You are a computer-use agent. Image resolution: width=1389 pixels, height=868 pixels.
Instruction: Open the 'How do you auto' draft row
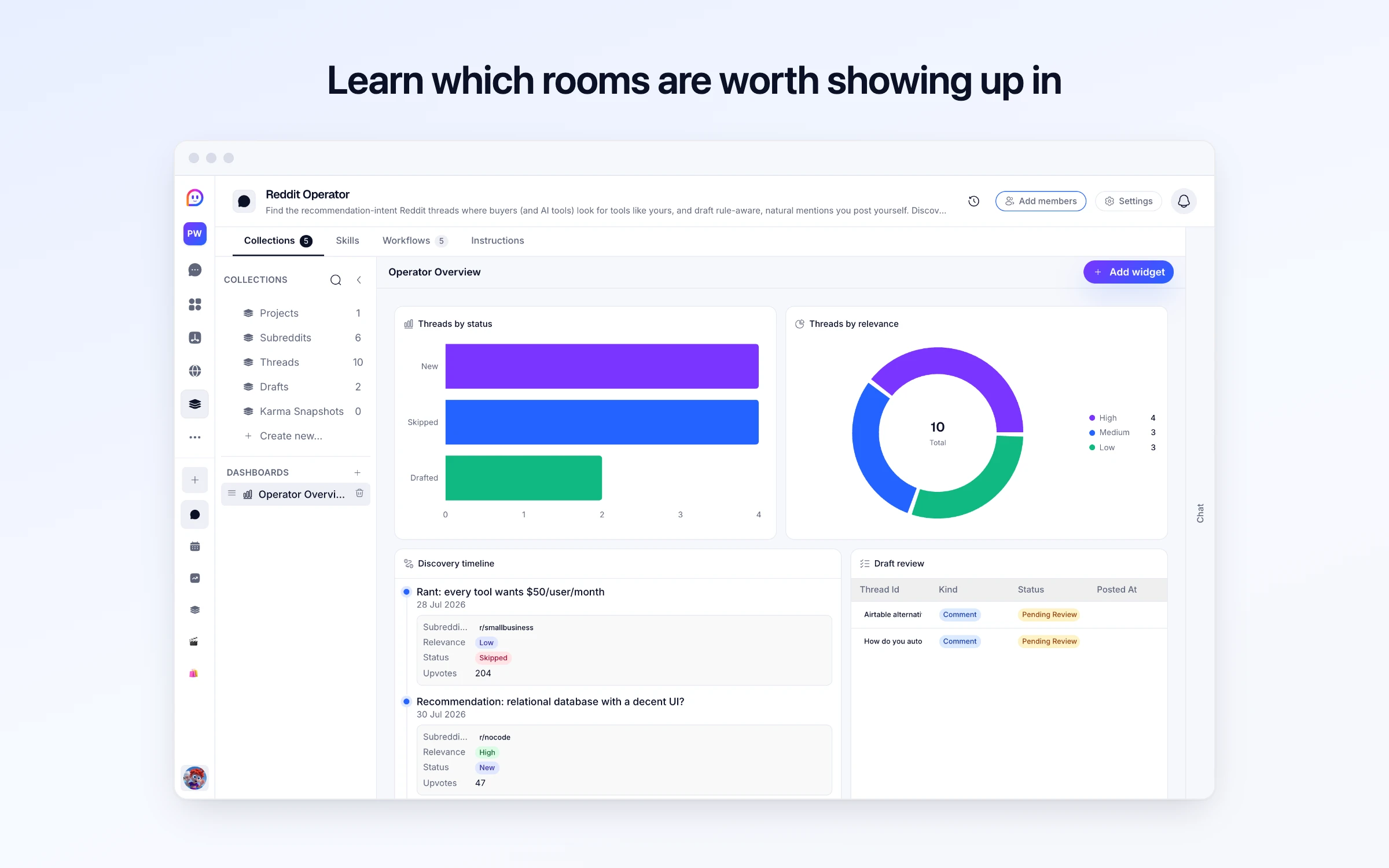click(x=1009, y=641)
